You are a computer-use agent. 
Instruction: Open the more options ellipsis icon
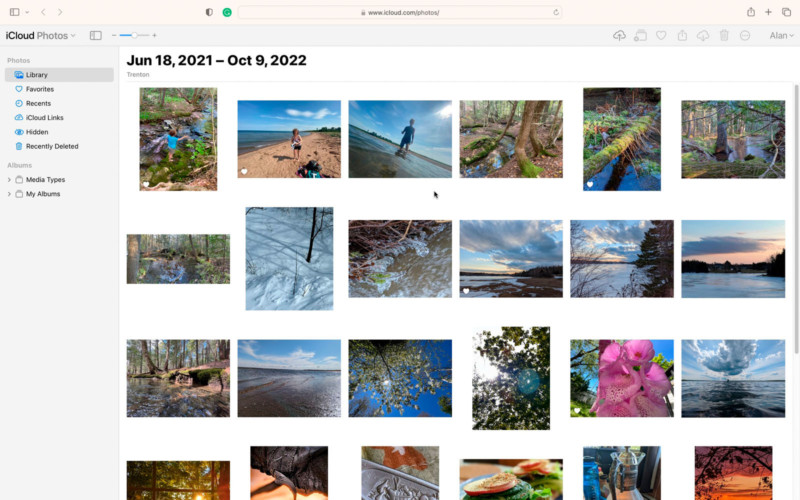pos(745,36)
